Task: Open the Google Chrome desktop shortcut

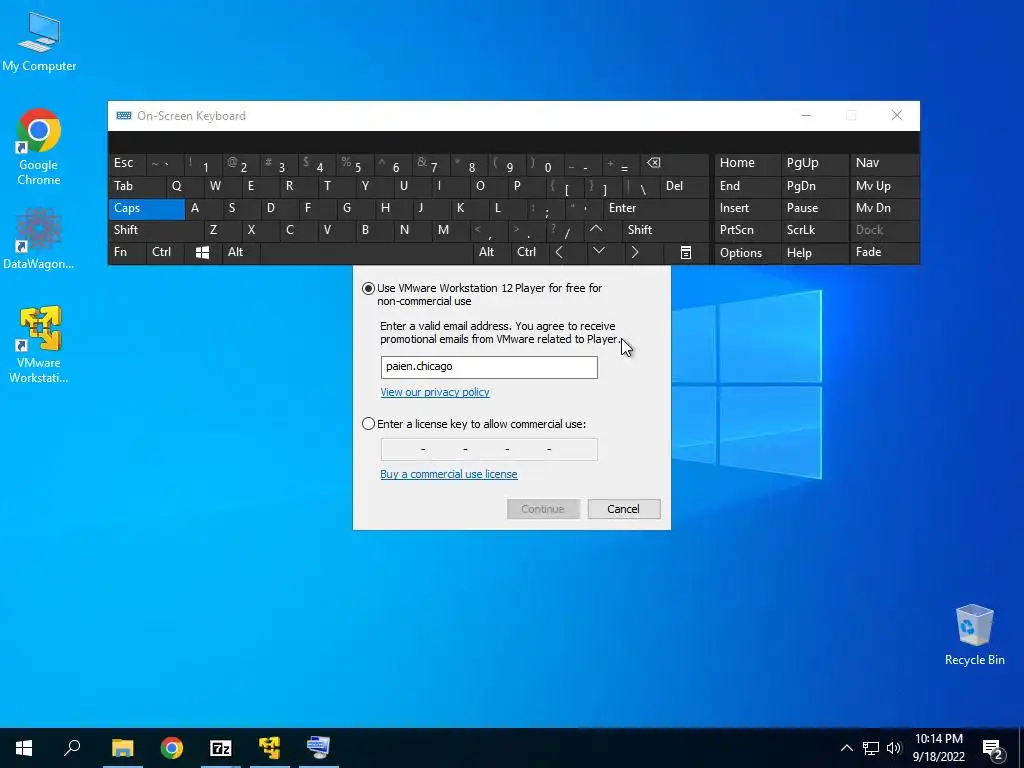Action: tap(39, 146)
